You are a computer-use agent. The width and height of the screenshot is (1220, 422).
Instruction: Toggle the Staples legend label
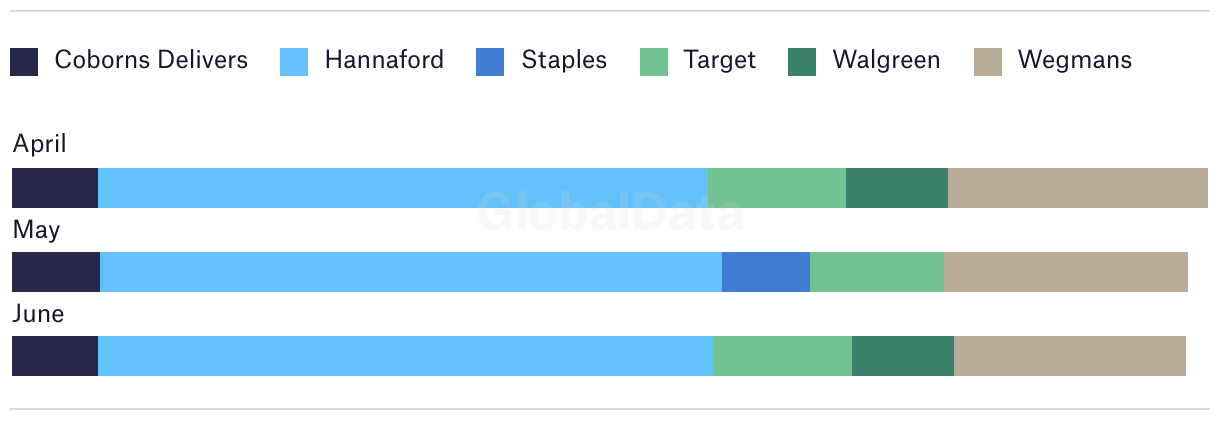click(564, 60)
